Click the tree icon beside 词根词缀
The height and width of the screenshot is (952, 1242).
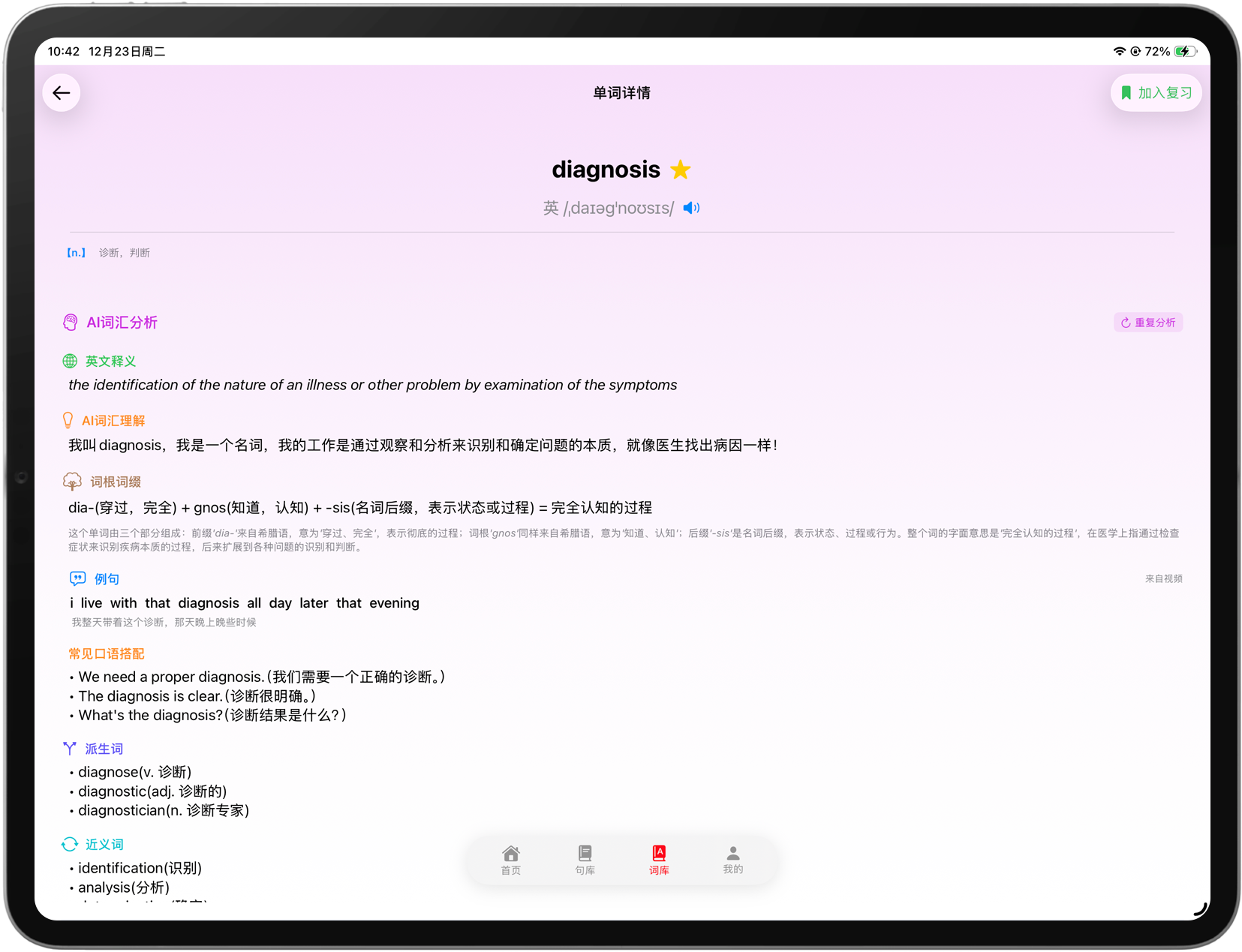pyautogui.click(x=73, y=481)
